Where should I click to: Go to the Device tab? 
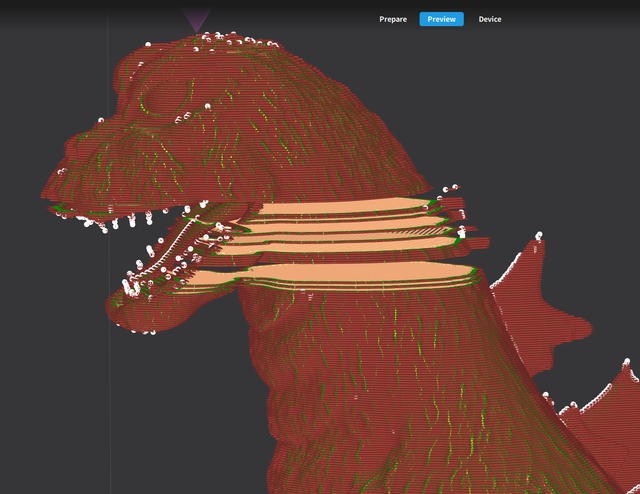(x=490, y=19)
